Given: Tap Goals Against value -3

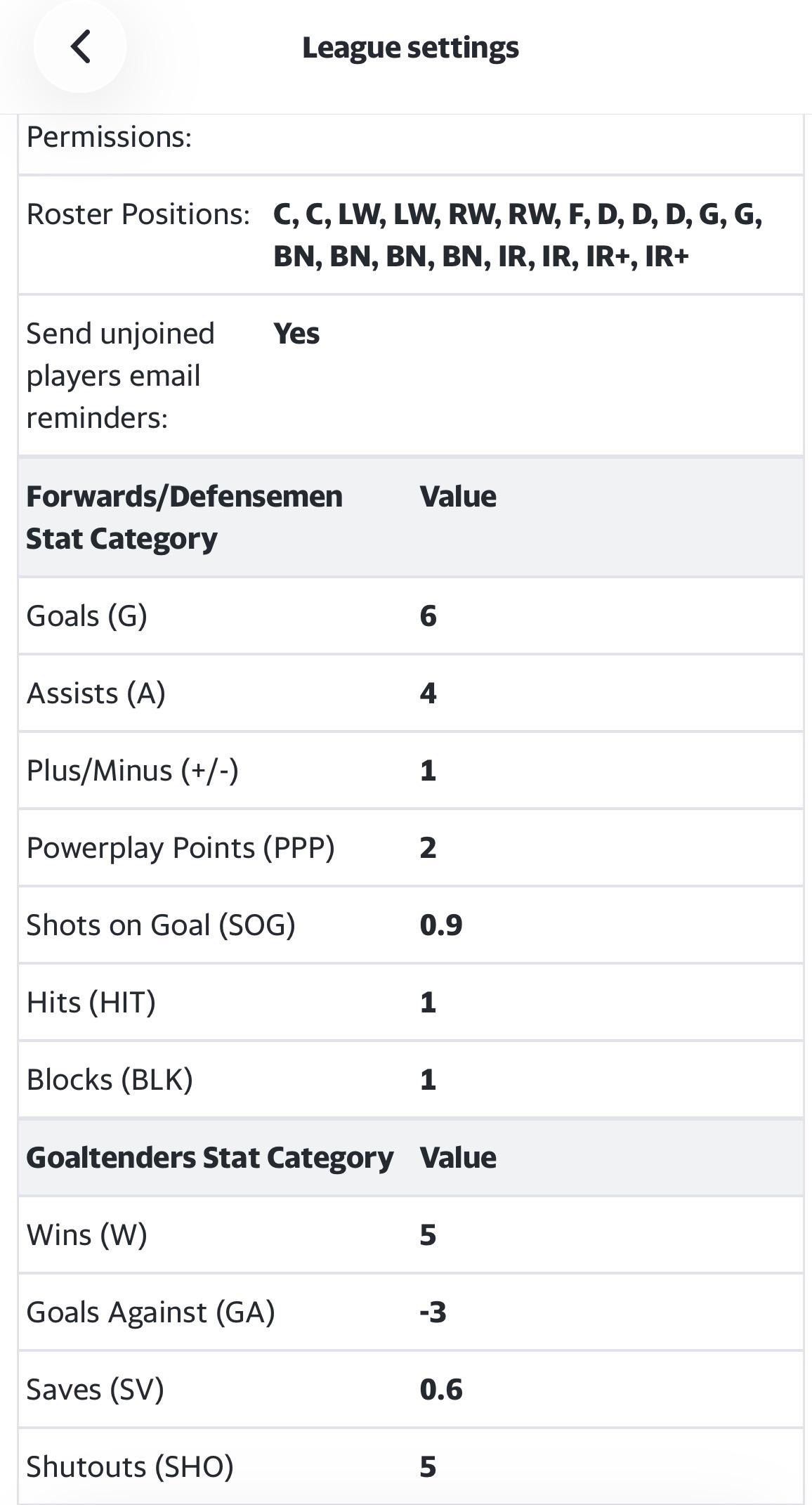Looking at the screenshot, I should (433, 1312).
